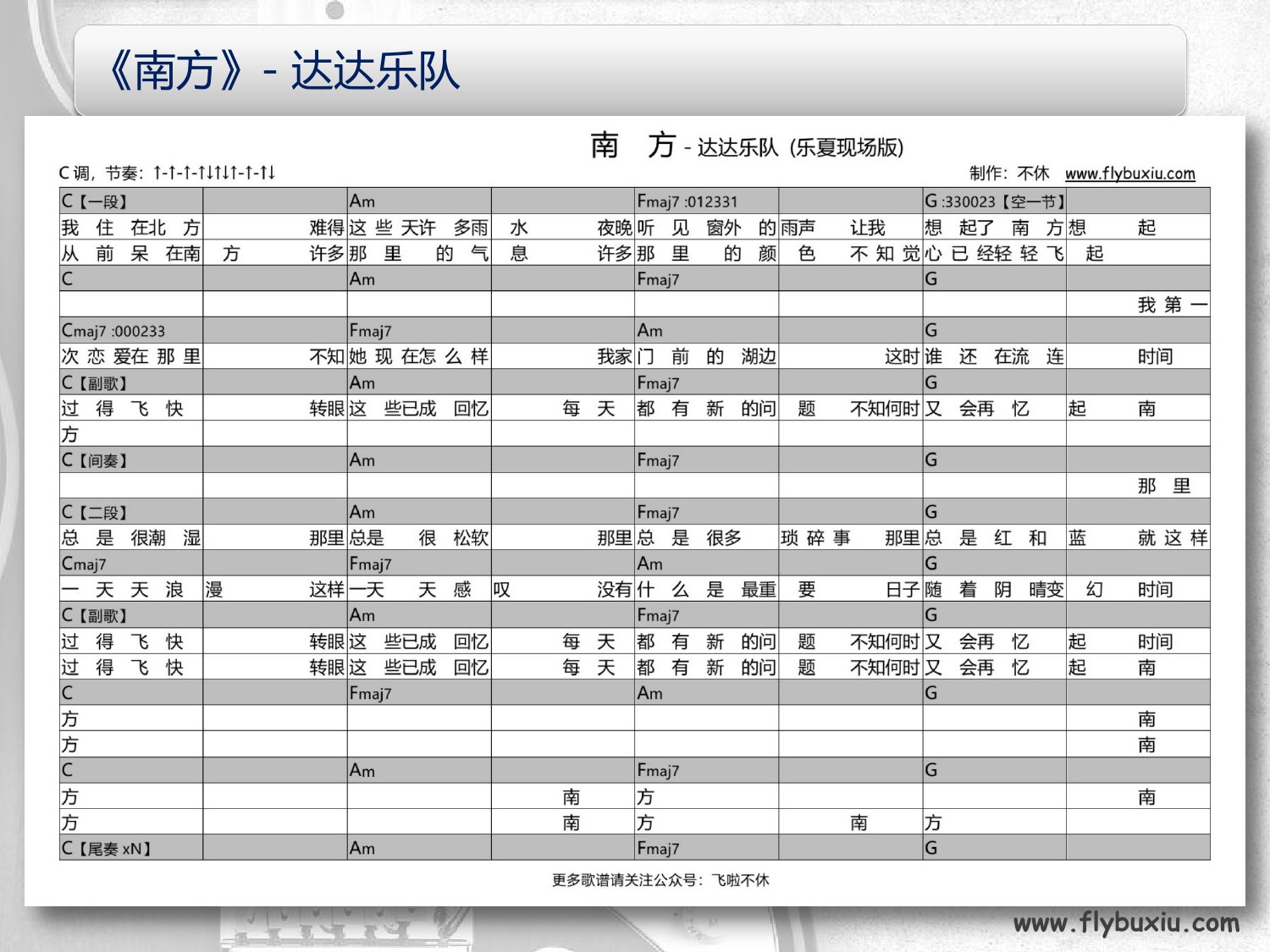Viewport: 1270px width, 952px height.
Task: Open the www.flybuxiu.com link beside 制作: 不休
Action: click(x=1129, y=173)
